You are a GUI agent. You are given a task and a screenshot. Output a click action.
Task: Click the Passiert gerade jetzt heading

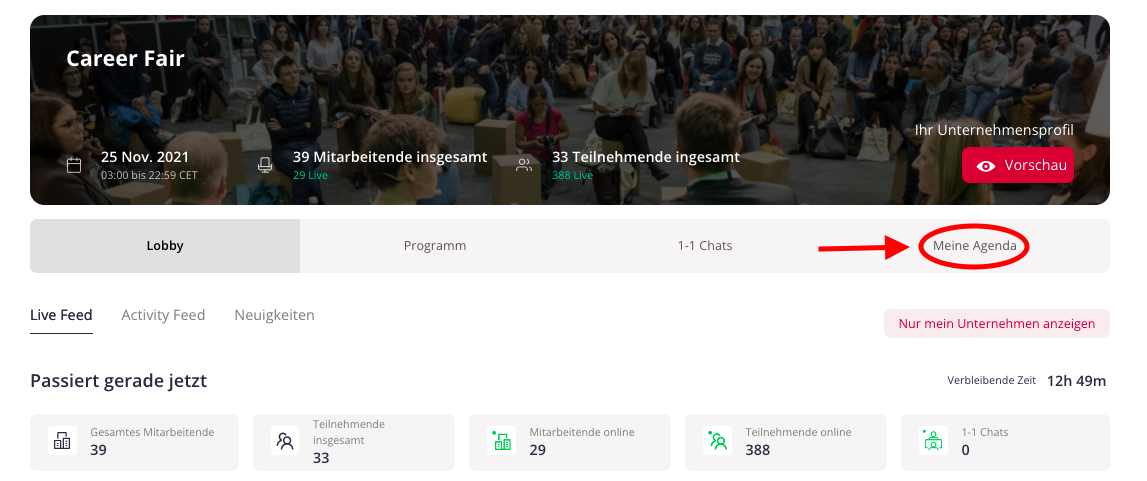click(x=119, y=381)
